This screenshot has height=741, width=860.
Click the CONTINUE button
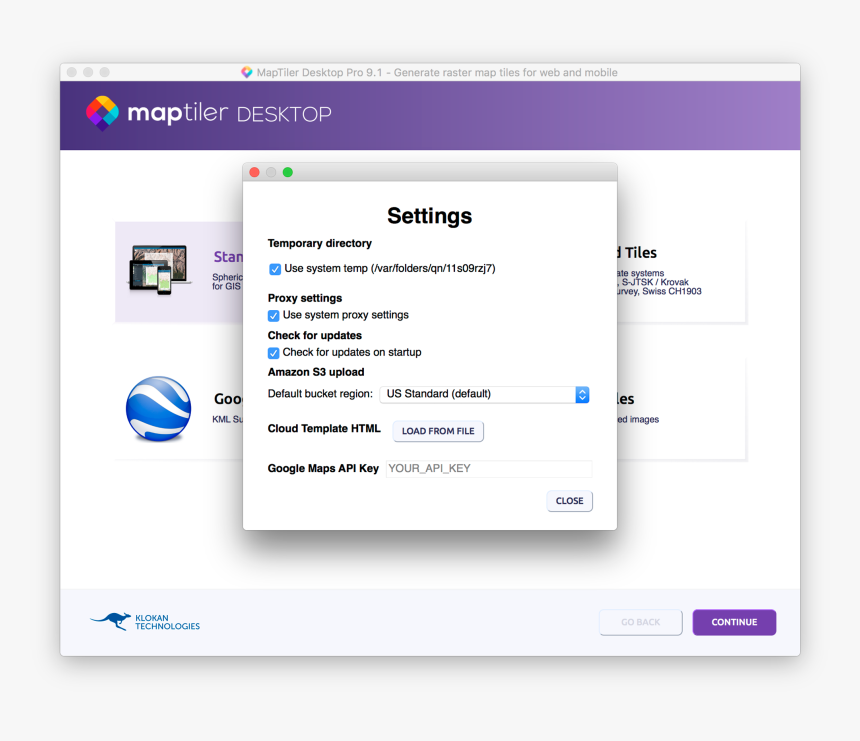pyautogui.click(x=734, y=622)
